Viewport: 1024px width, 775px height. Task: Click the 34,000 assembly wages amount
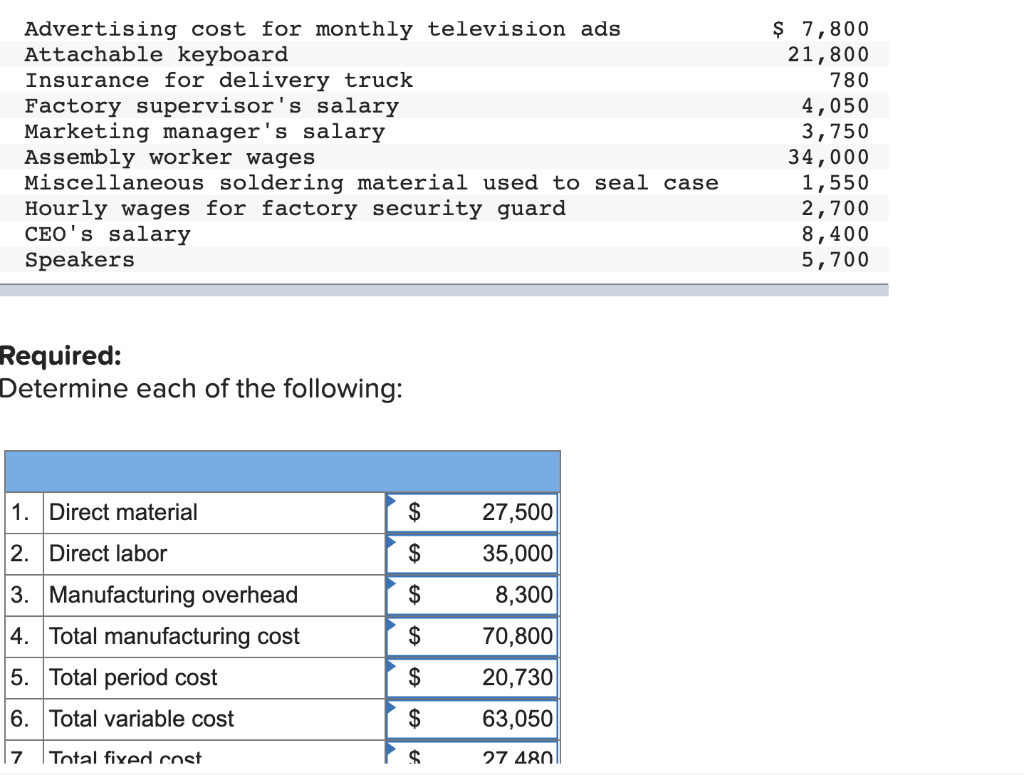pos(828,157)
